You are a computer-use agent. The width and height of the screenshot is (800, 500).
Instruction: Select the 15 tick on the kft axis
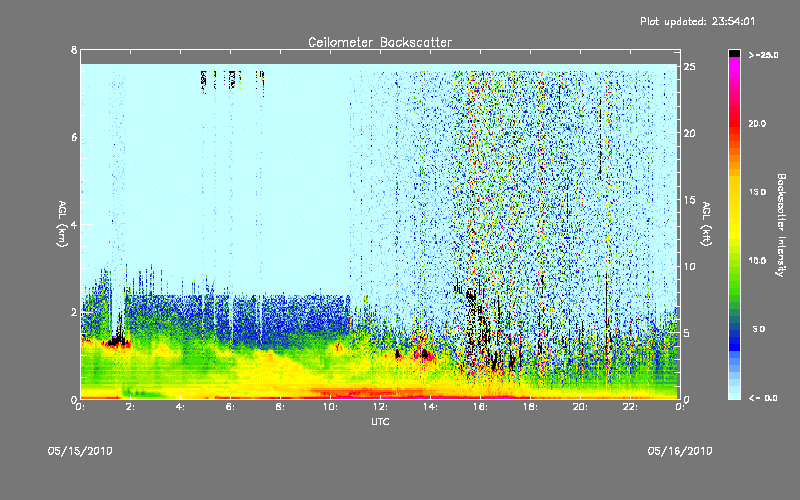click(689, 200)
